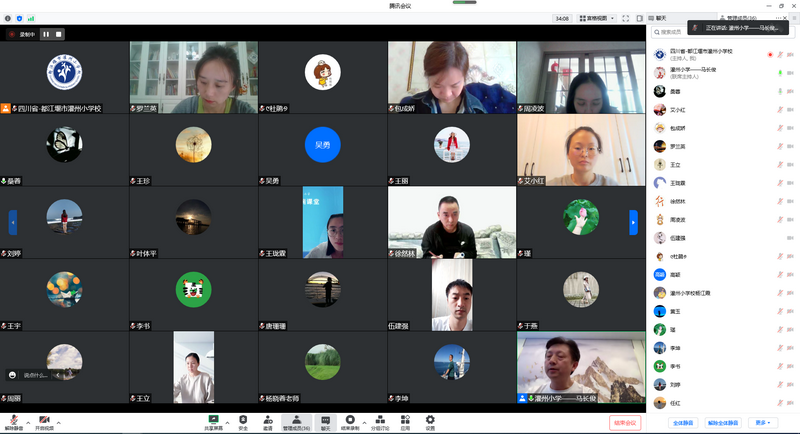Click the Invite (邀请) icon
The height and width of the screenshot is (434, 800).
click(x=268, y=420)
